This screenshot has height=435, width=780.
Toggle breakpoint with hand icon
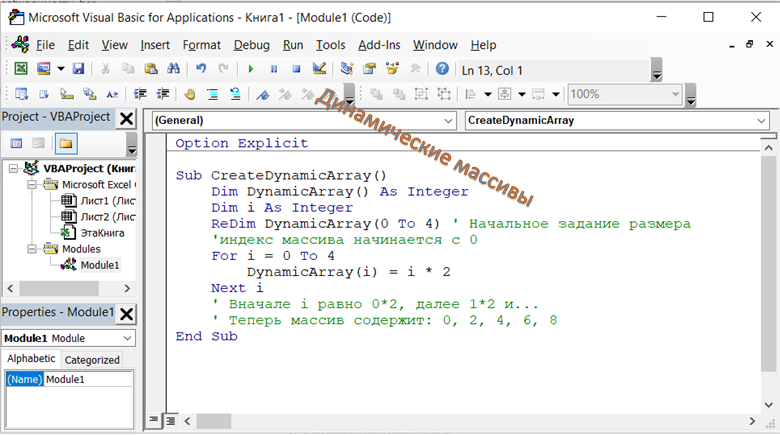point(190,94)
